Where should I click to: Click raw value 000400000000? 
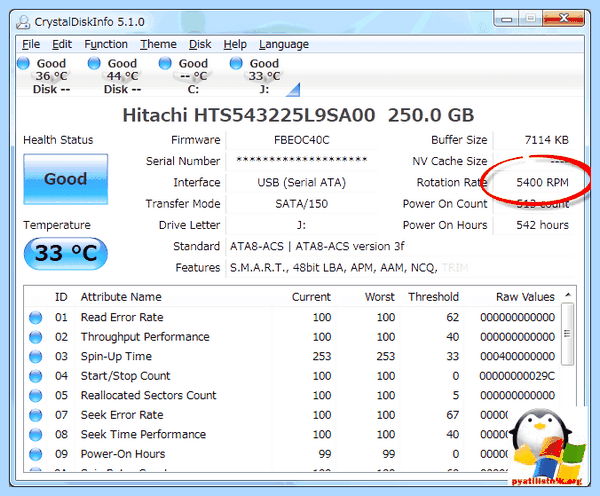(x=517, y=356)
